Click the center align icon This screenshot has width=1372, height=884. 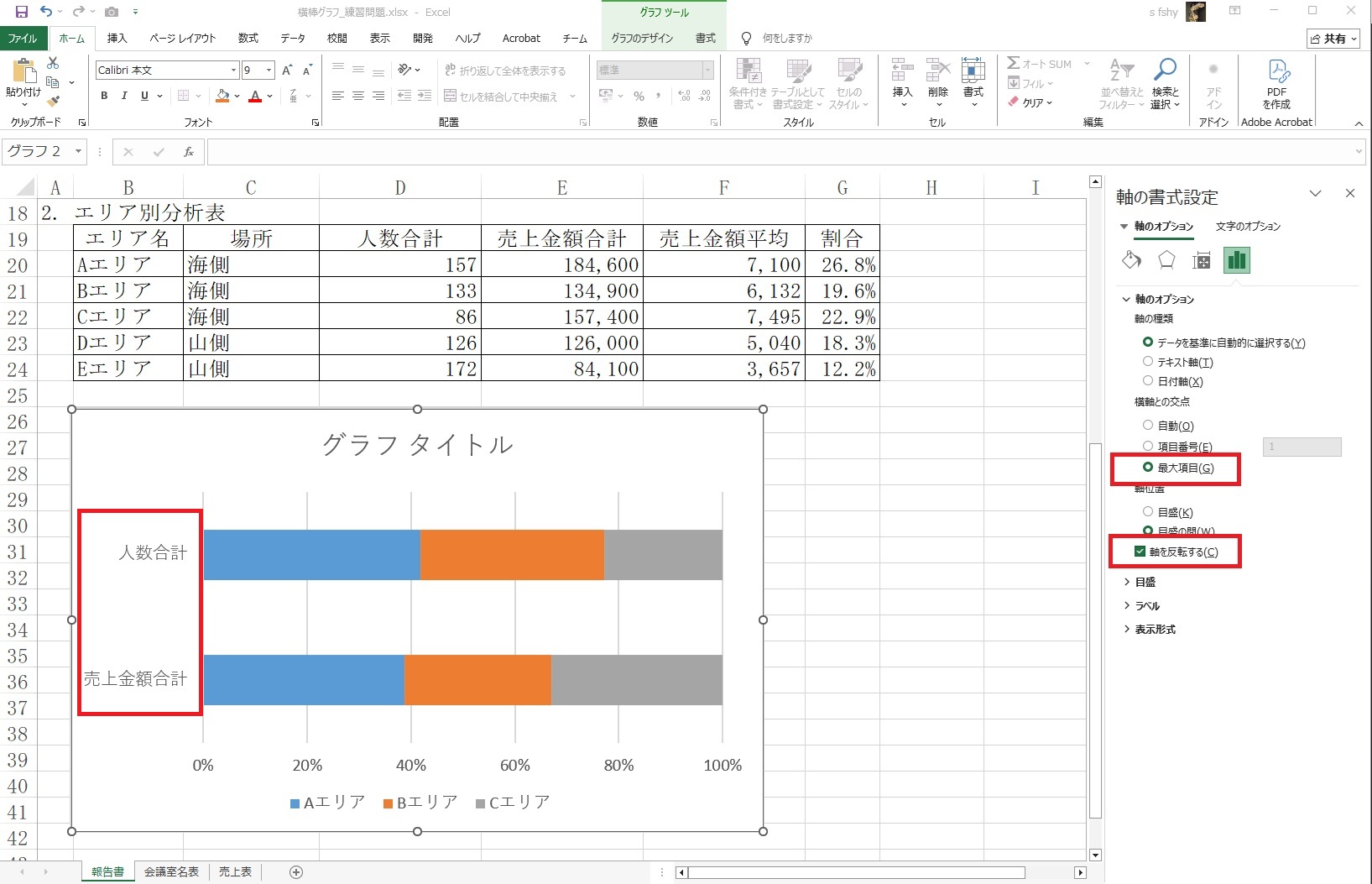[x=358, y=96]
